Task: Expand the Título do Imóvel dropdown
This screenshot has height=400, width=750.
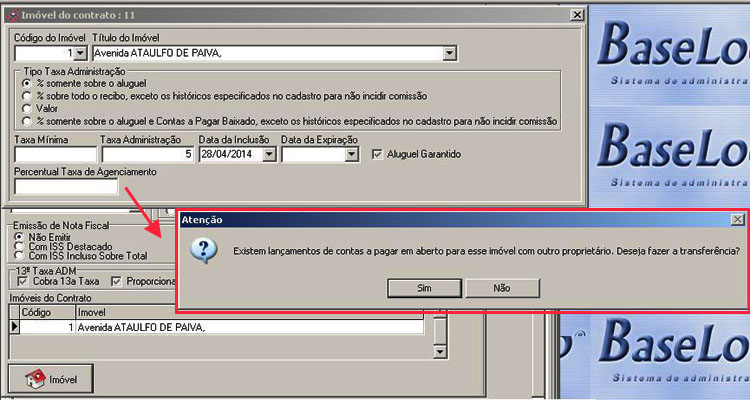Action: [x=449, y=53]
